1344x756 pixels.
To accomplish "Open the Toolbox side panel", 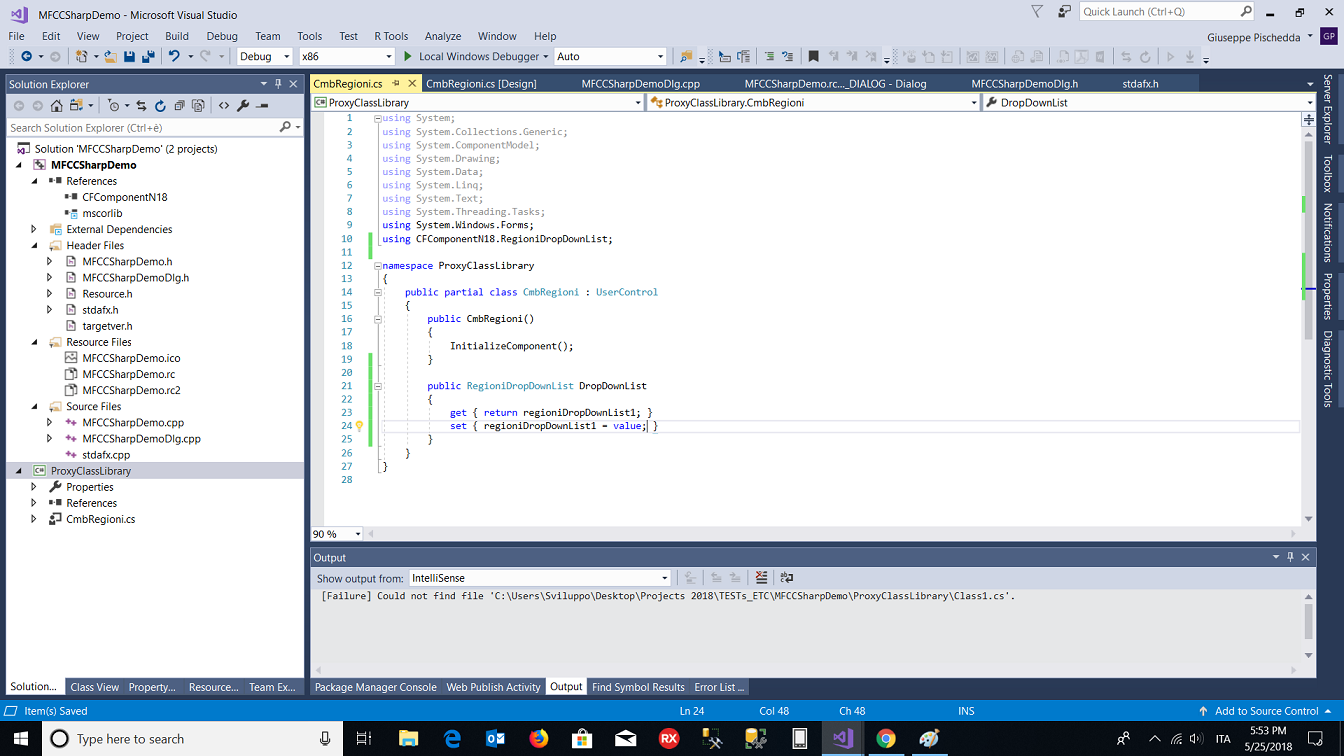I will (1328, 173).
